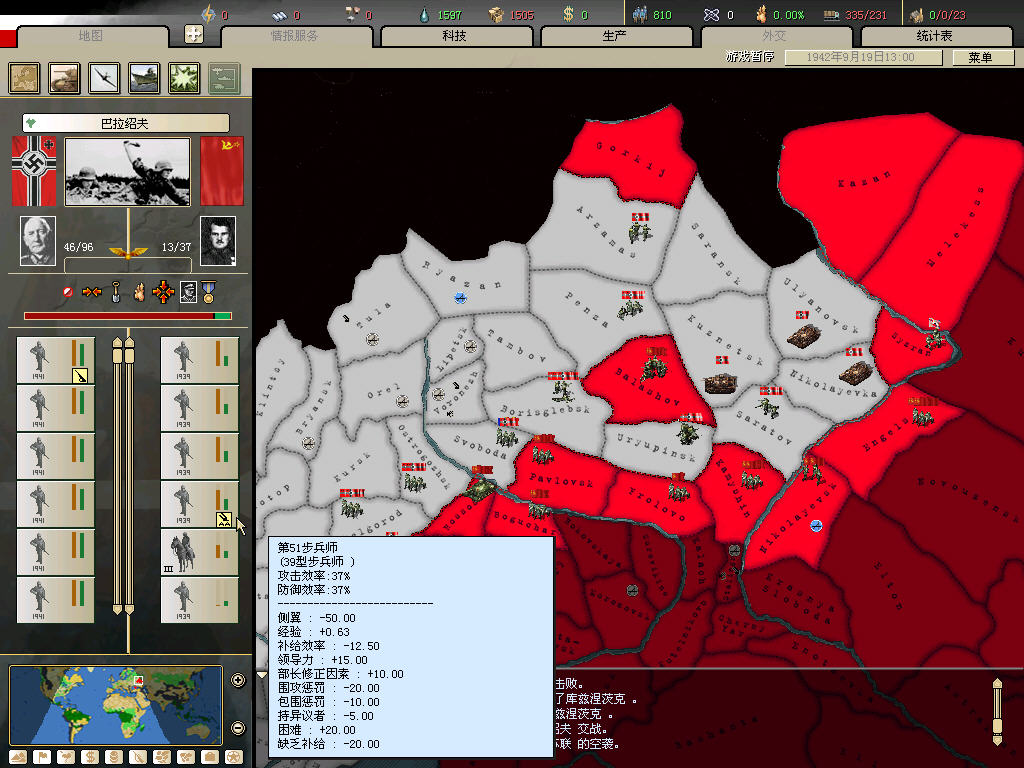The width and height of the screenshot is (1024, 768).
Task: Select the star-circle victory points map mode
Action: point(234,757)
